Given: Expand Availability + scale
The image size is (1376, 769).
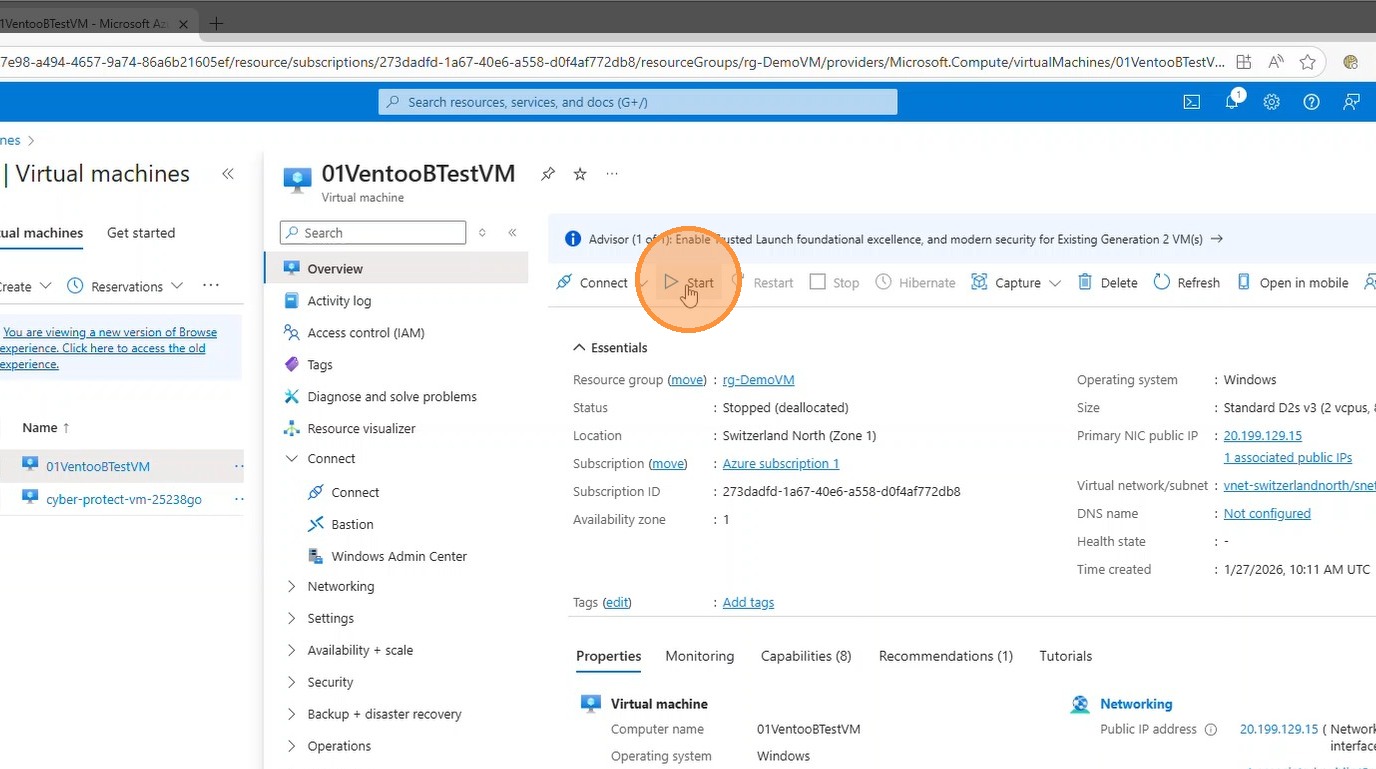Looking at the screenshot, I should 292,651.
